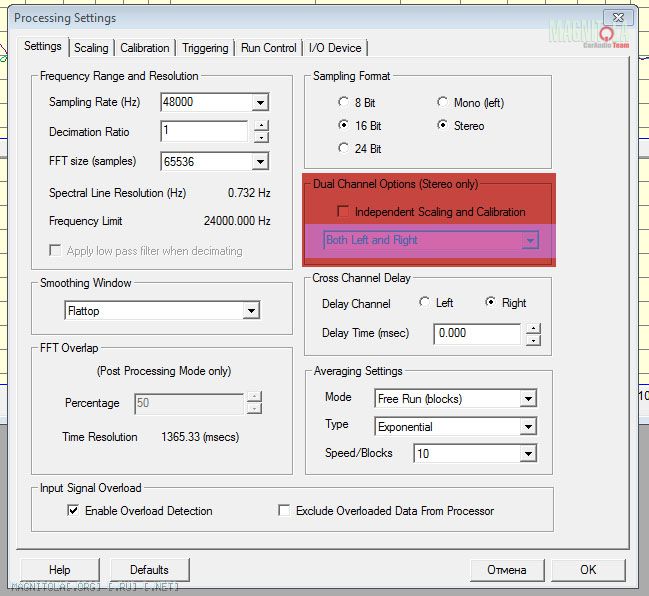Image resolution: width=649 pixels, height=596 pixels.
Task: Expand the FFT size dropdown
Action: point(260,161)
